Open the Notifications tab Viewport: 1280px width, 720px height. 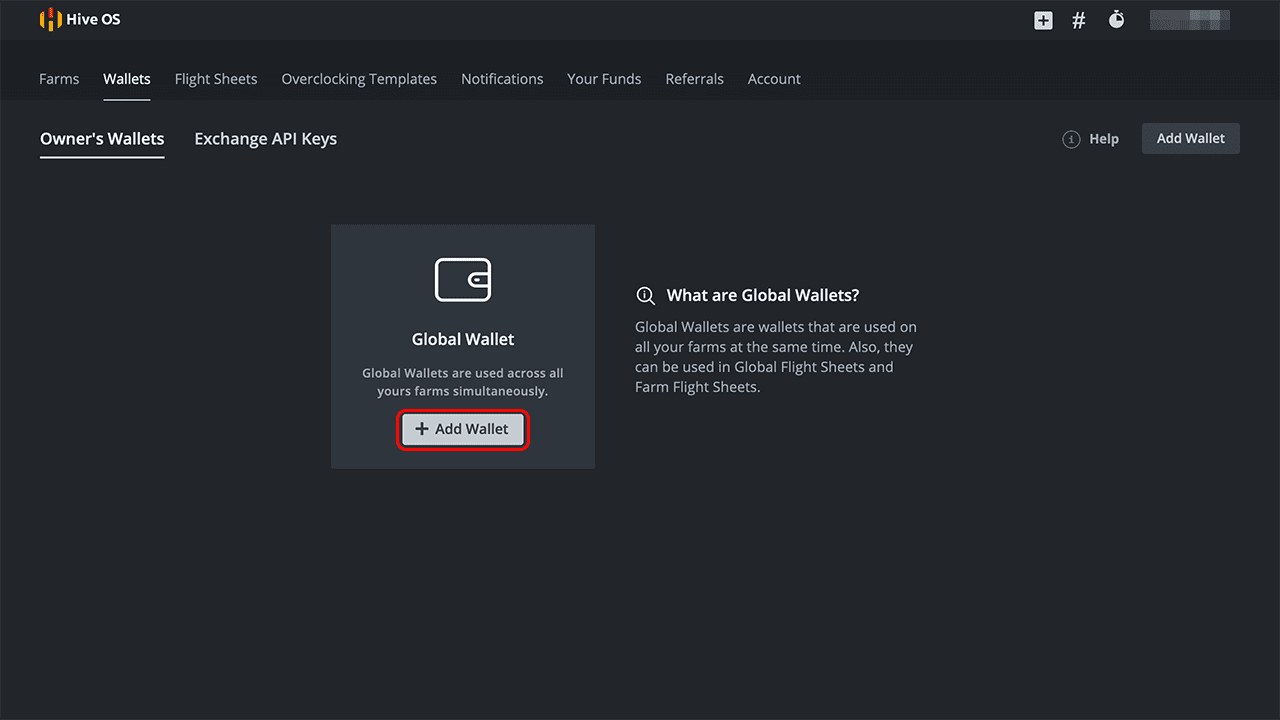pos(502,79)
